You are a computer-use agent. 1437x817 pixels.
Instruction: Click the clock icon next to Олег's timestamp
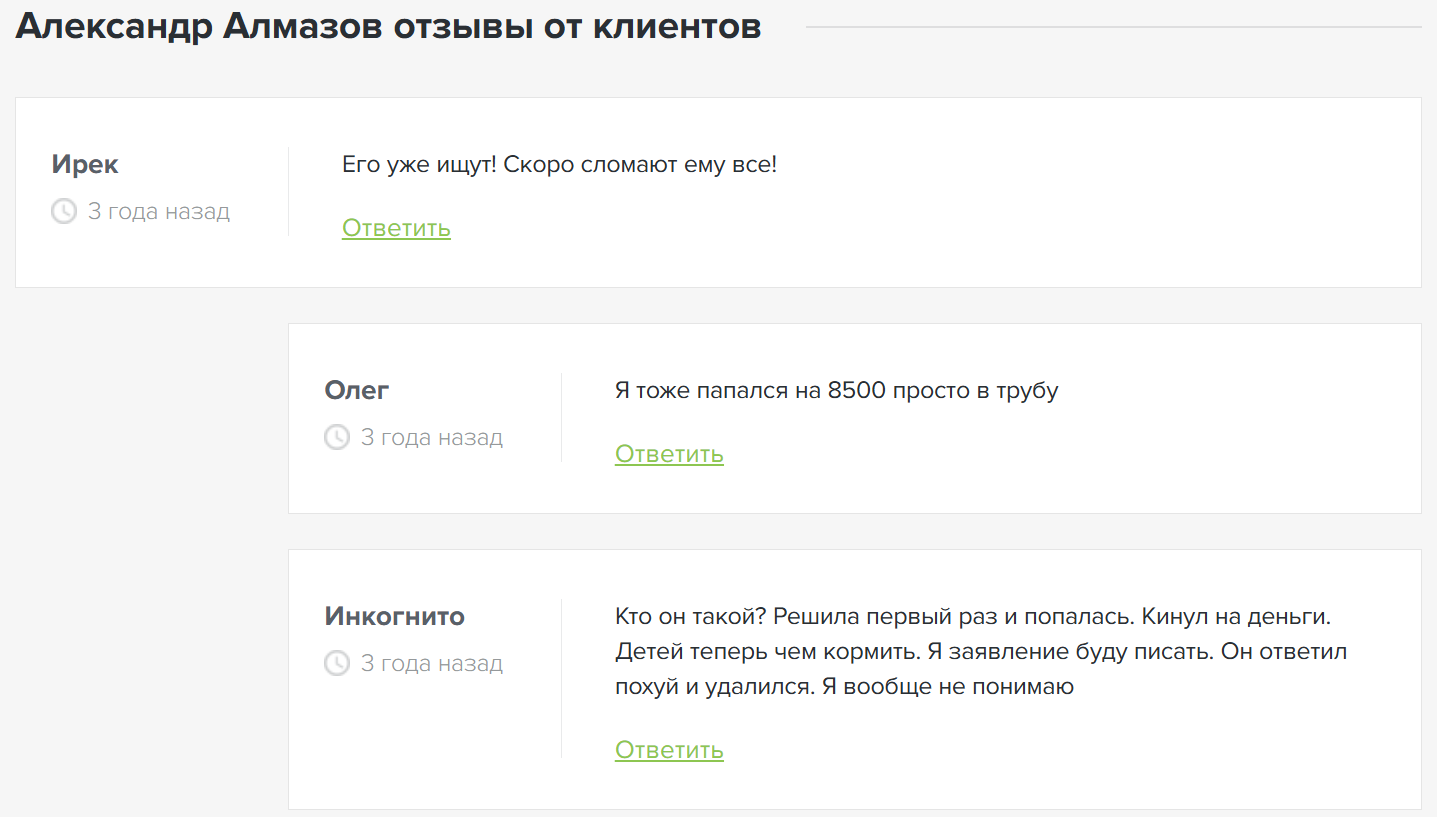pyautogui.click(x=337, y=437)
